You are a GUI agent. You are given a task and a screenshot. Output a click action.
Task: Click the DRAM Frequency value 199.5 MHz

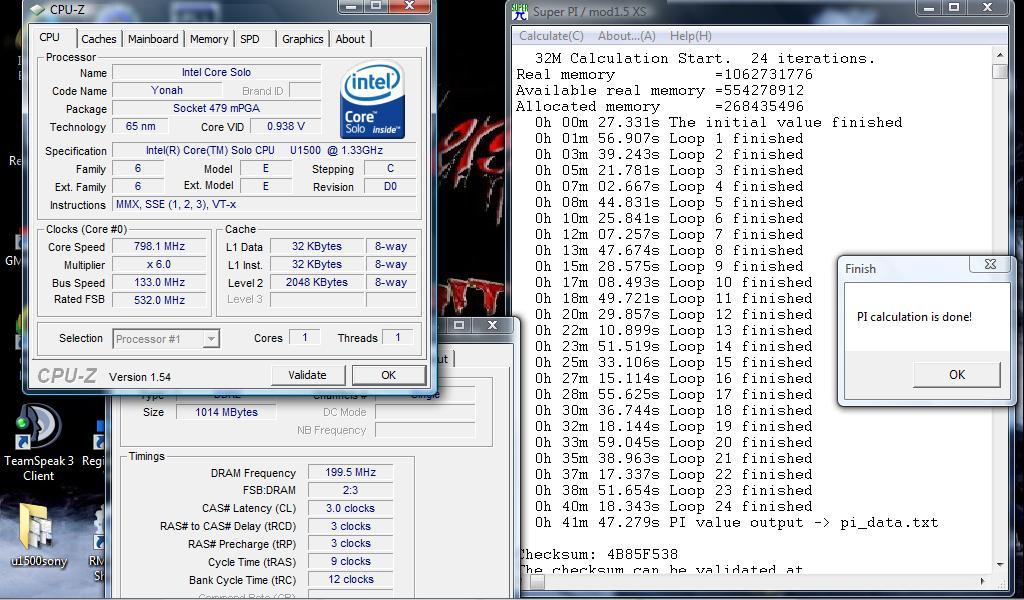pyautogui.click(x=350, y=472)
